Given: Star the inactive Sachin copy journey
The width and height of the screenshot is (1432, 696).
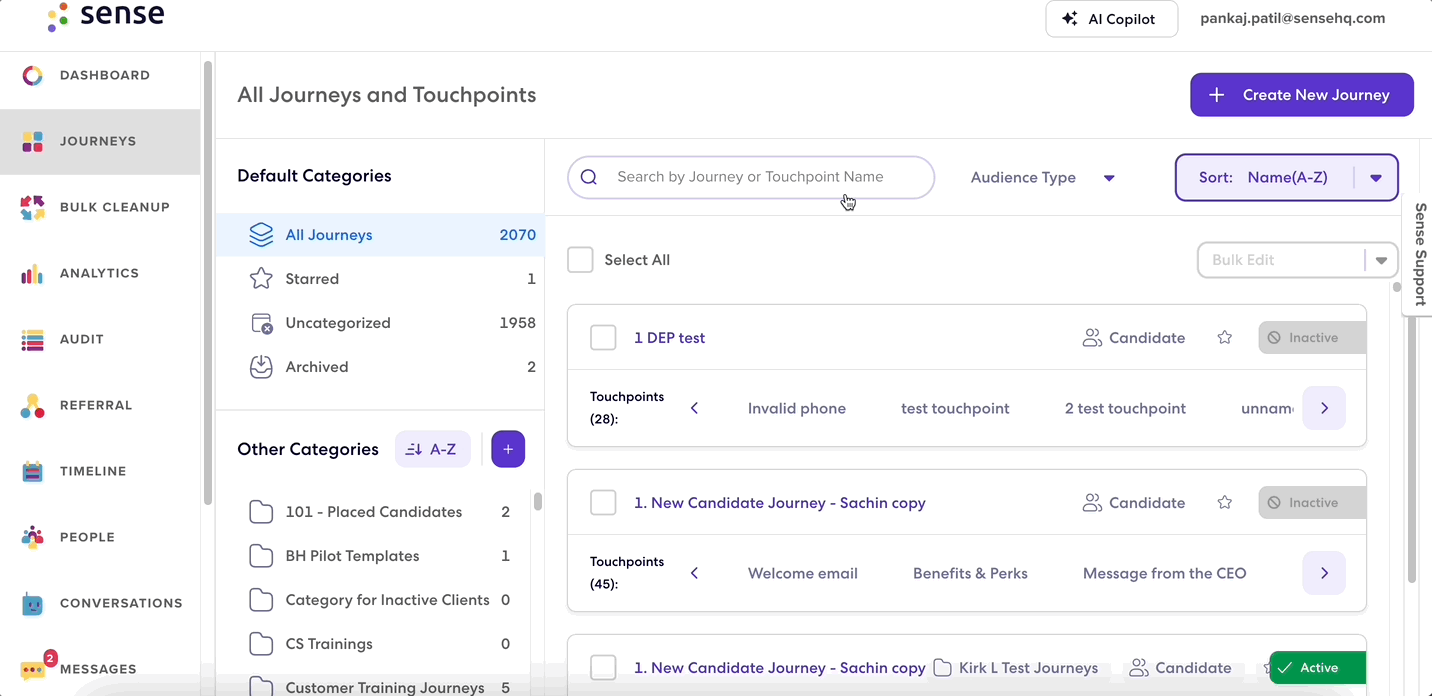Looking at the screenshot, I should [1224, 503].
